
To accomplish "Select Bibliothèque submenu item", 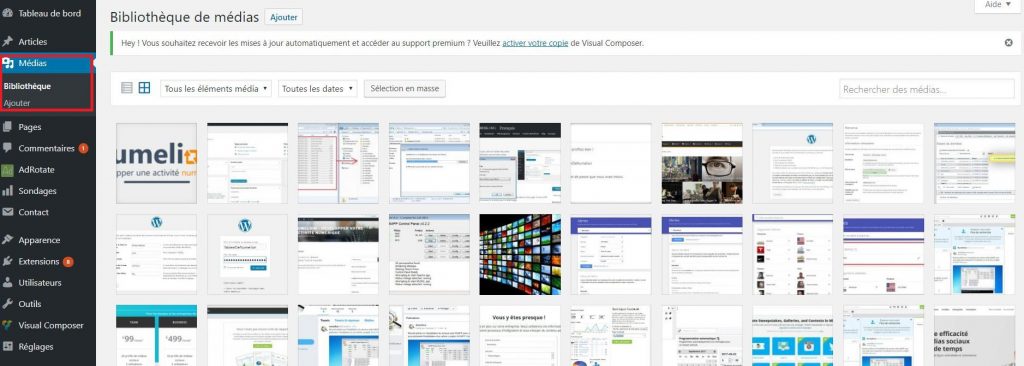I will pyautogui.click(x=27, y=86).
